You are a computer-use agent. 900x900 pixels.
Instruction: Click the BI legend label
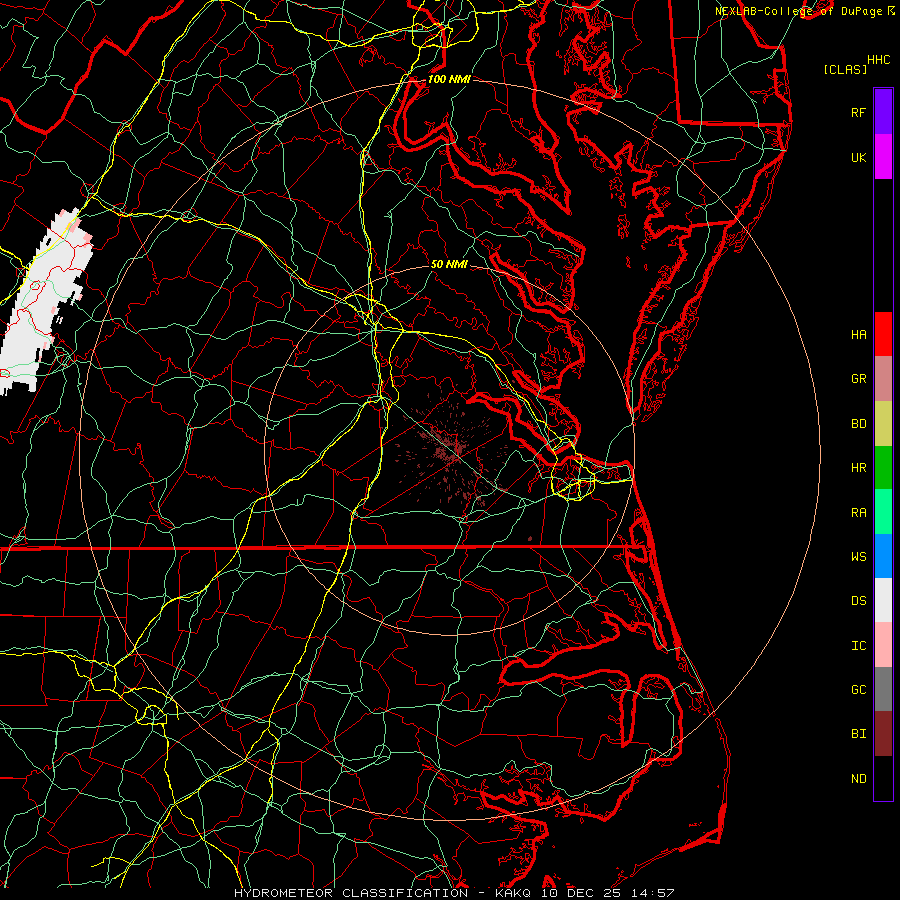(x=858, y=734)
